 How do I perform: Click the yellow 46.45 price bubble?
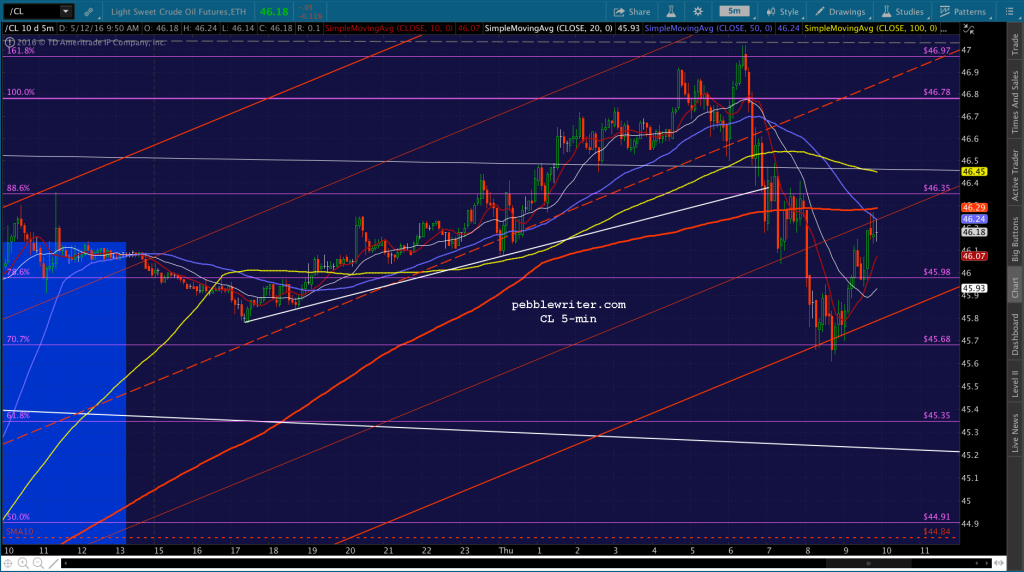pyautogui.click(x=974, y=172)
